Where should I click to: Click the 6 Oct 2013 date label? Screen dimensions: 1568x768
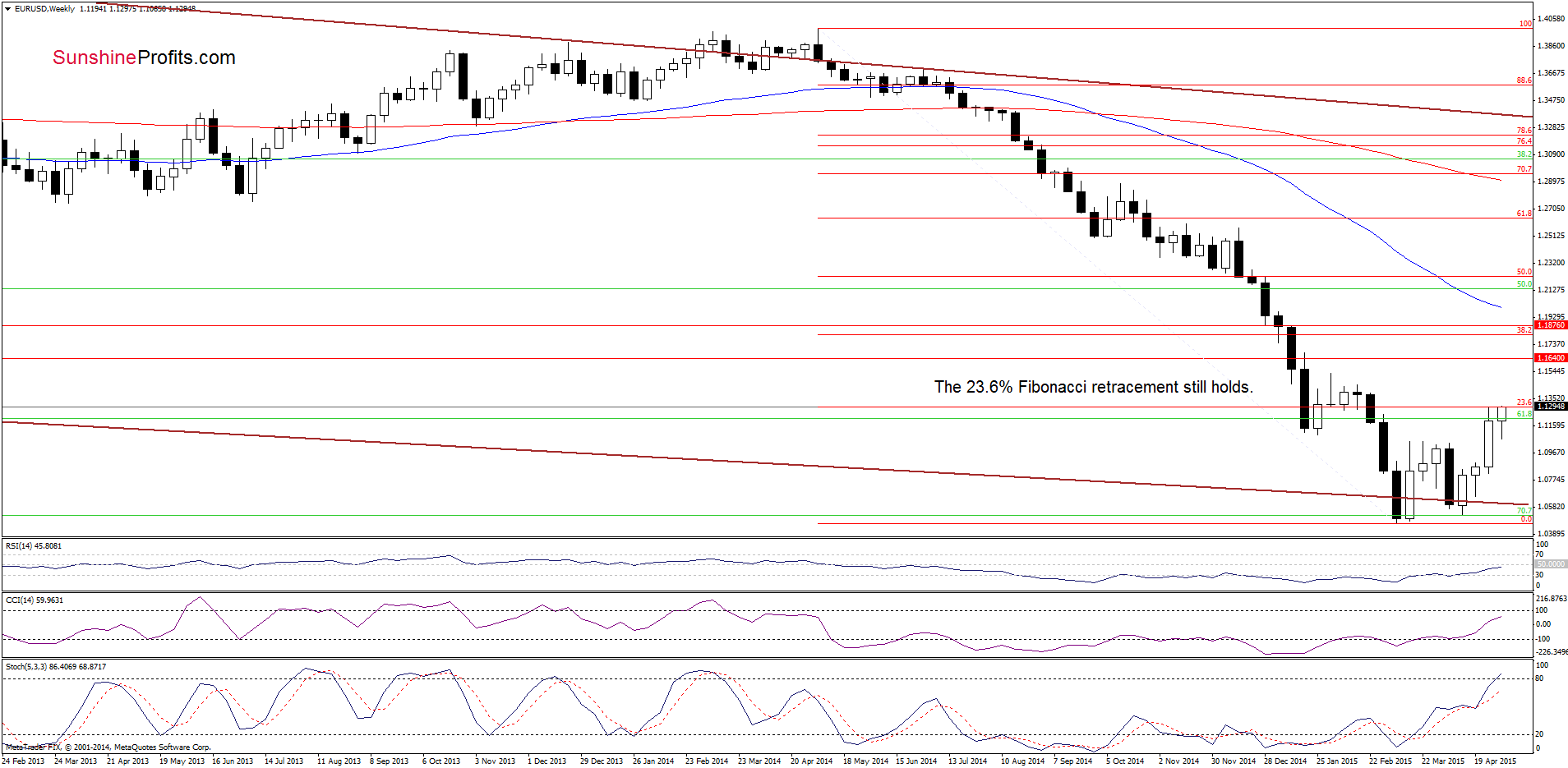click(x=441, y=761)
